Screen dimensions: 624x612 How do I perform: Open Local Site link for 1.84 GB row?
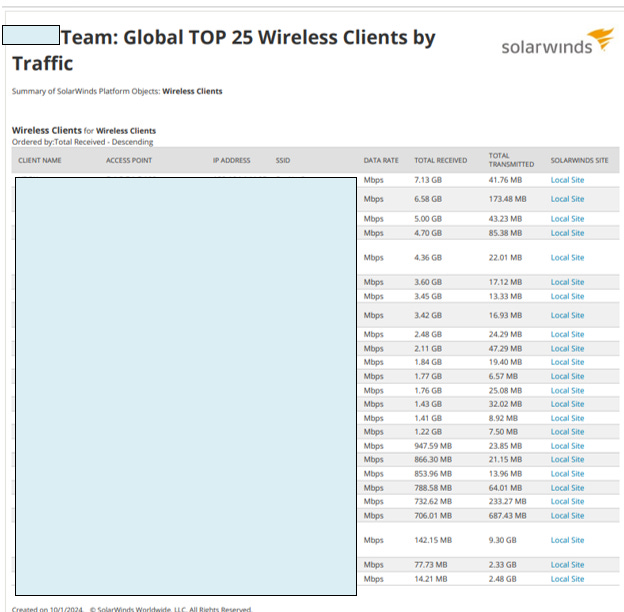click(x=567, y=362)
